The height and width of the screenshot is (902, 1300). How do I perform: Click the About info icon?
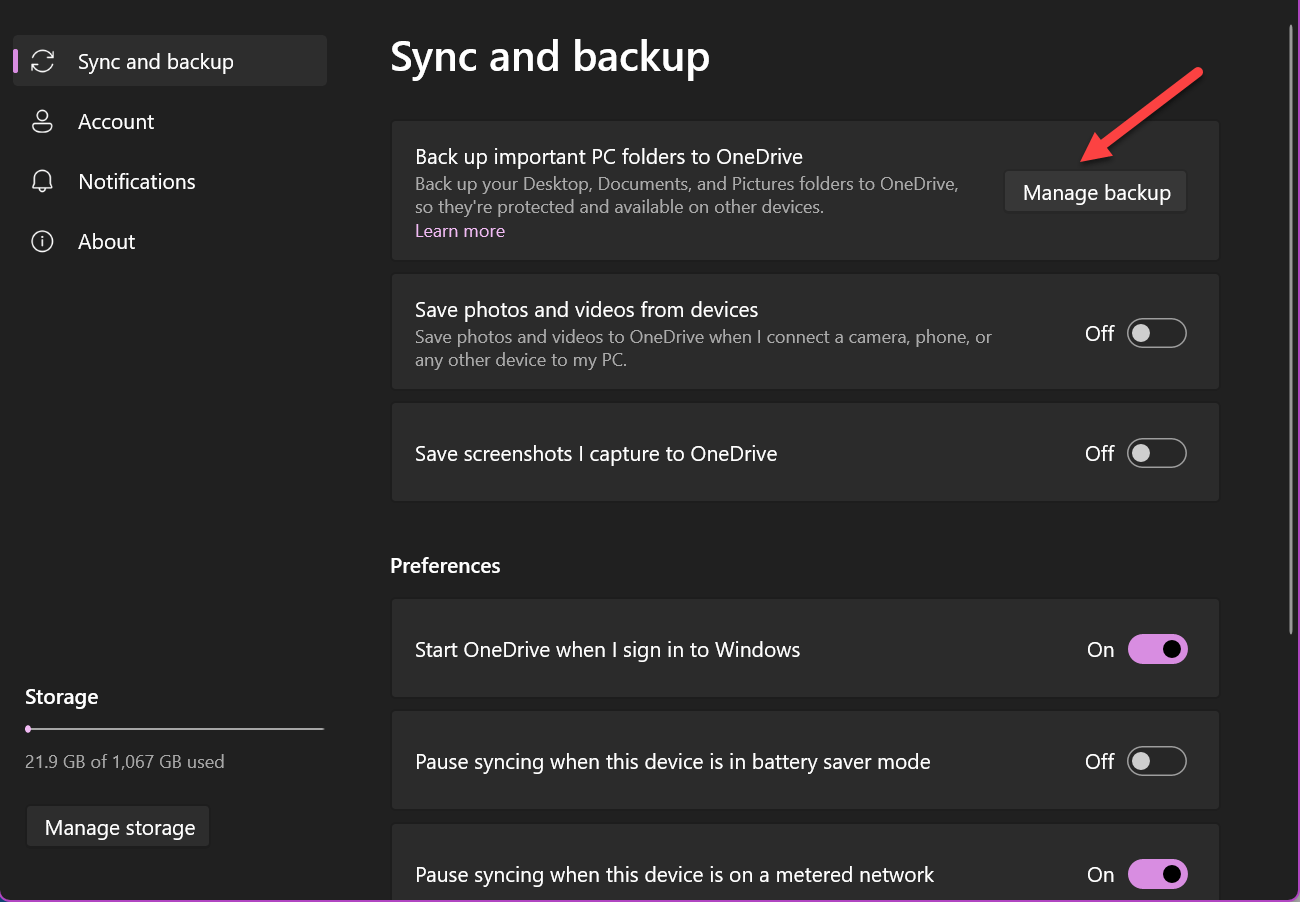coord(42,242)
